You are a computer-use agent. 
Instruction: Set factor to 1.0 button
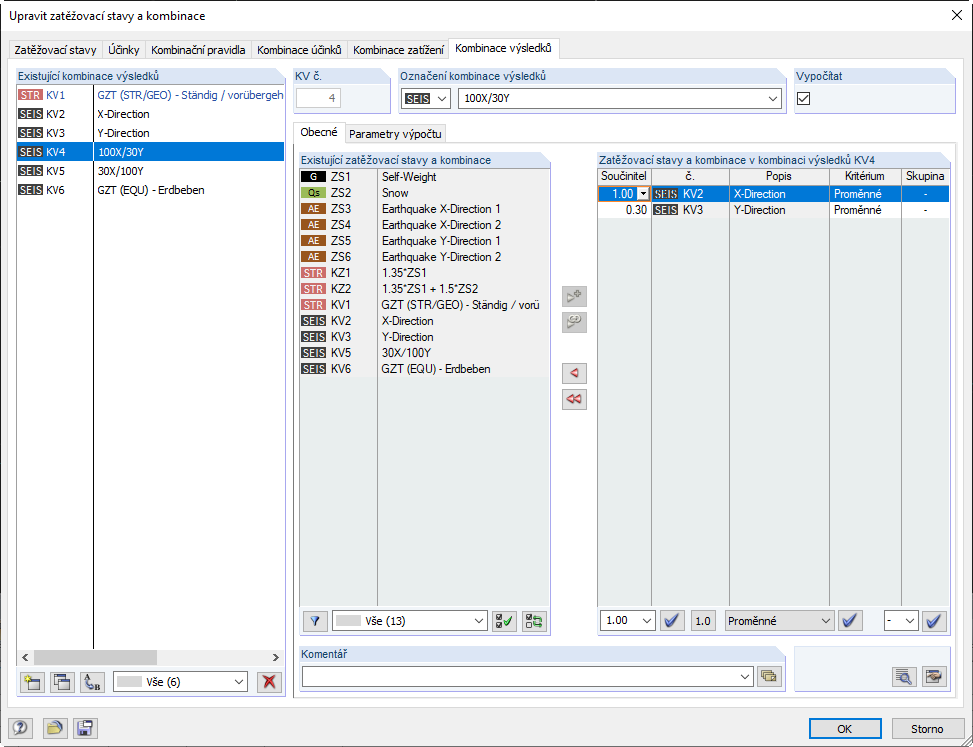[702, 620]
